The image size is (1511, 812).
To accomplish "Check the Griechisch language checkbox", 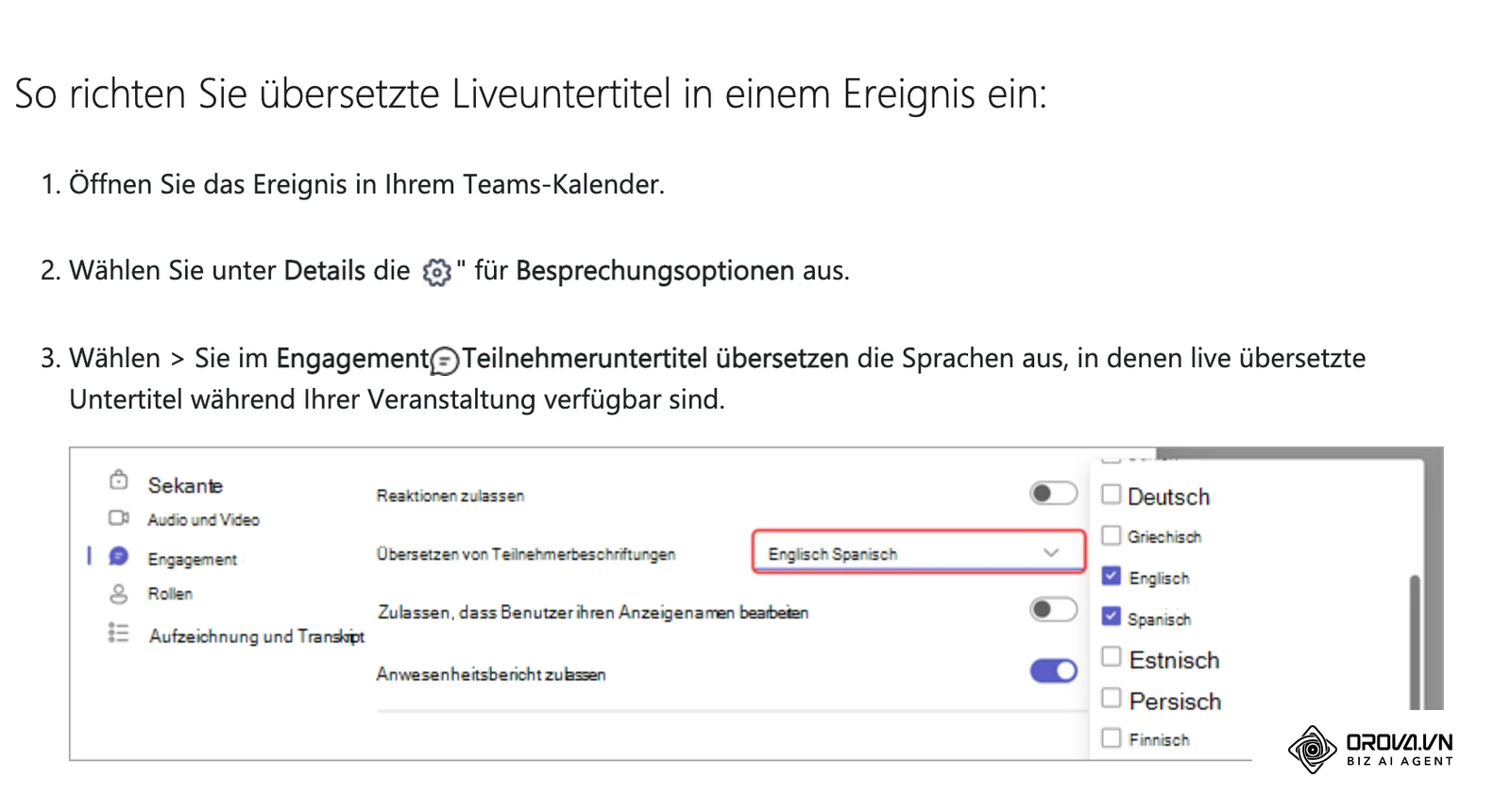I will click(x=1112, y=535).
